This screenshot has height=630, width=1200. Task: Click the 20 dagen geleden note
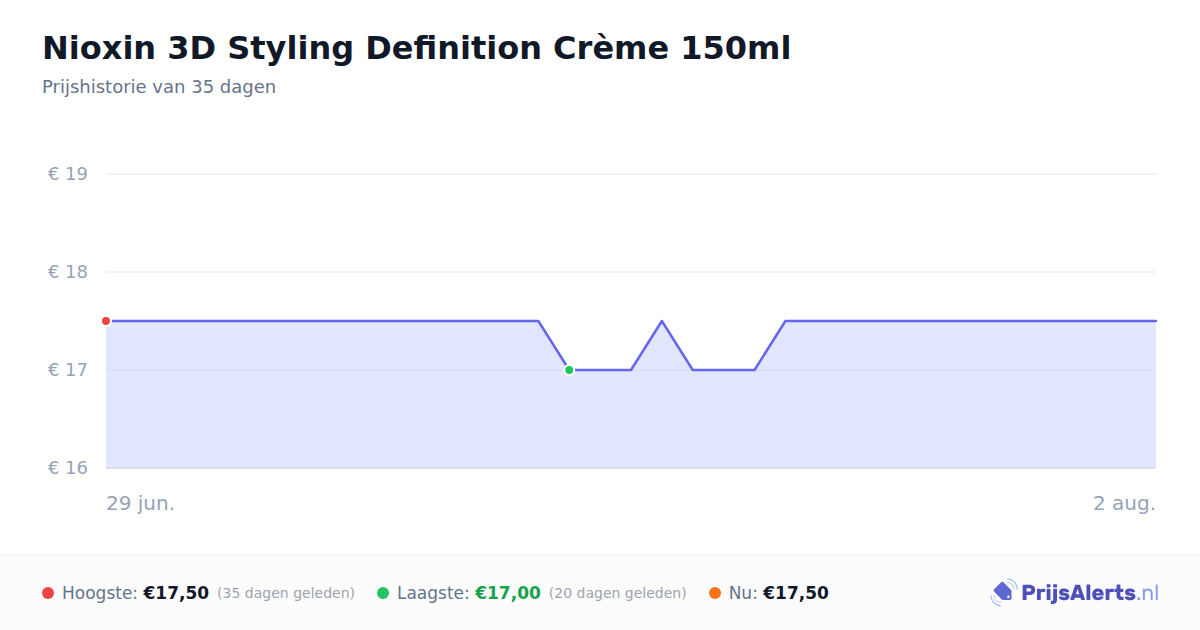click(618, 593)
